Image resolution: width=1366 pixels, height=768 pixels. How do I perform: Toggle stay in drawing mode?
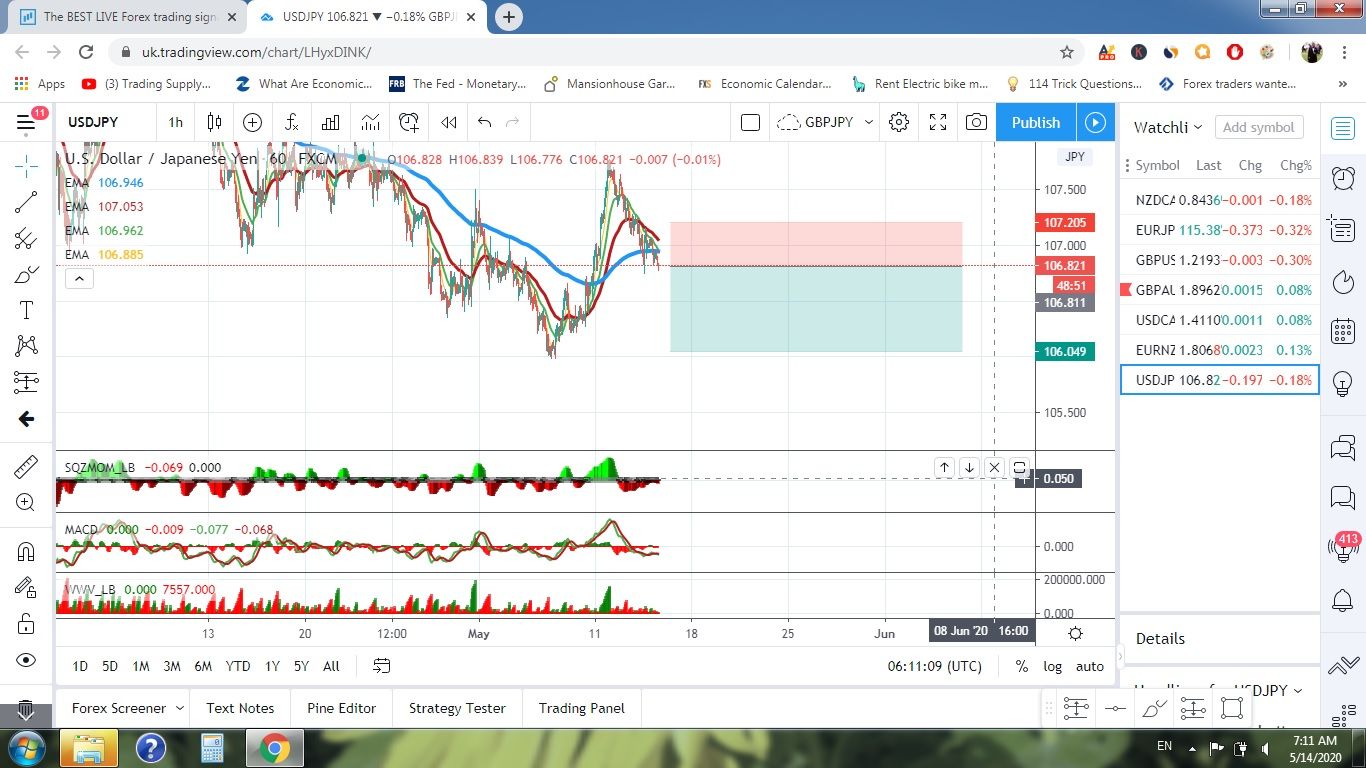point(26,588)
